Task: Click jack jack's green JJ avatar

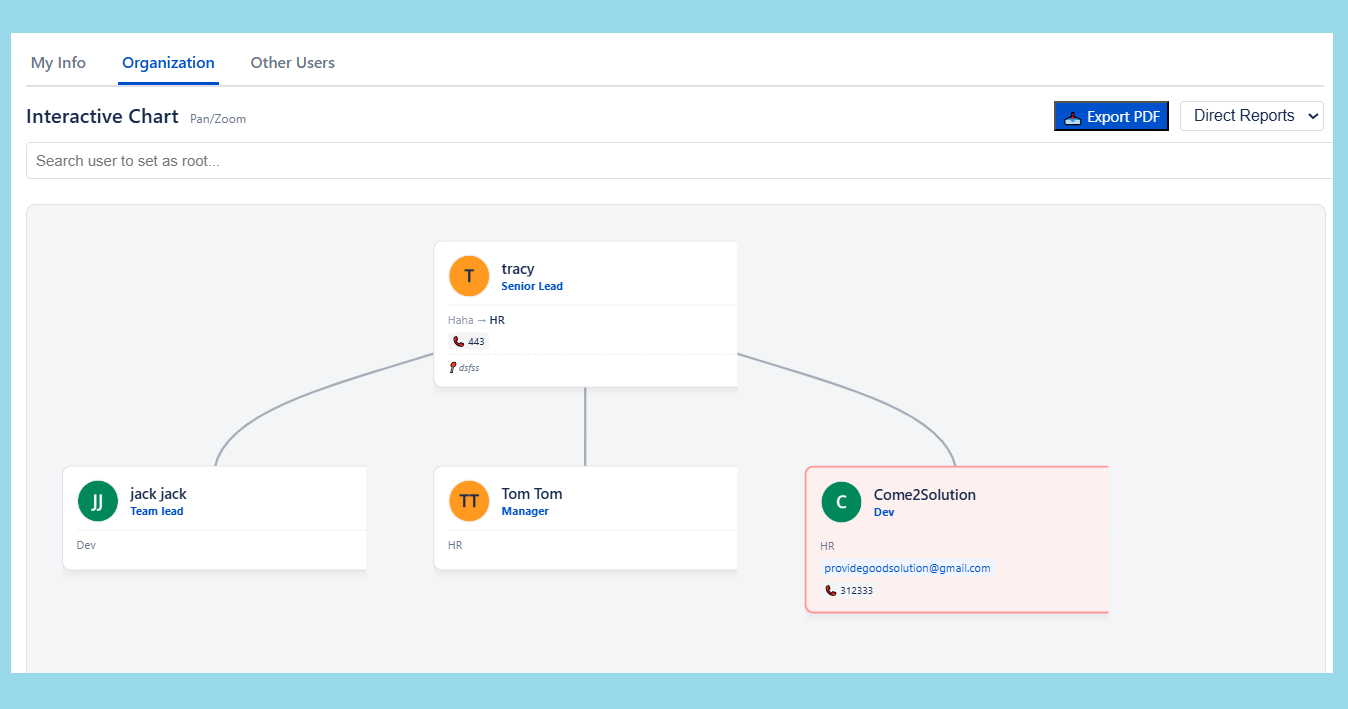Action: (97, 502)
